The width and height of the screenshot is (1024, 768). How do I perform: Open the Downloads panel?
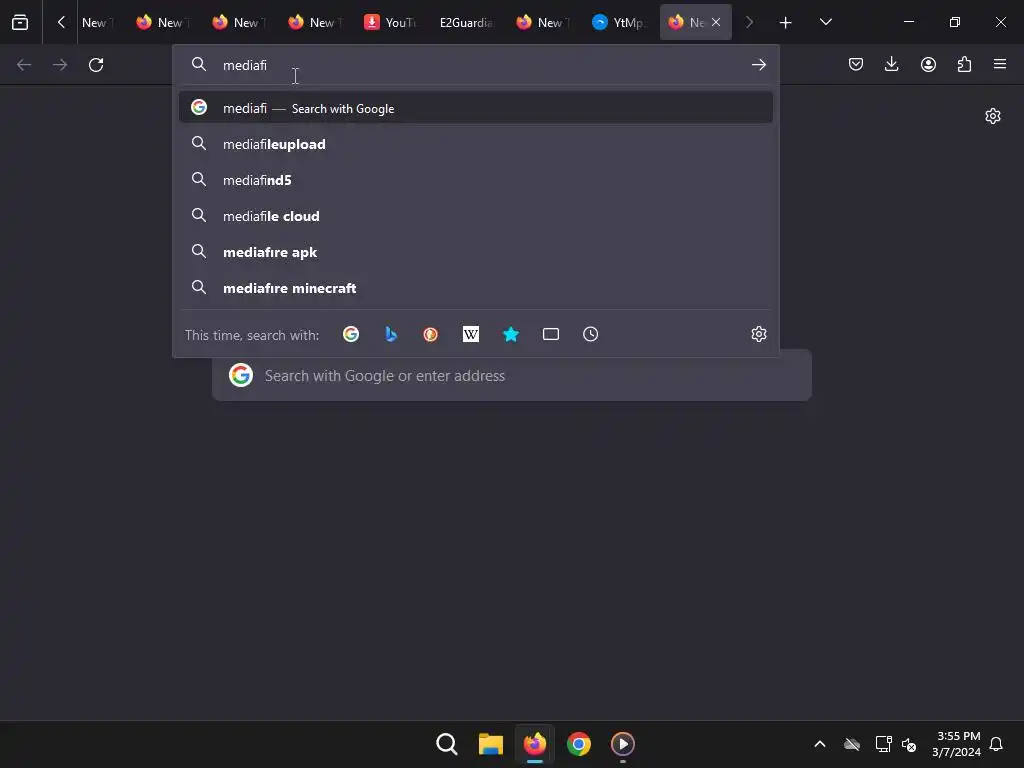(891, 64)
